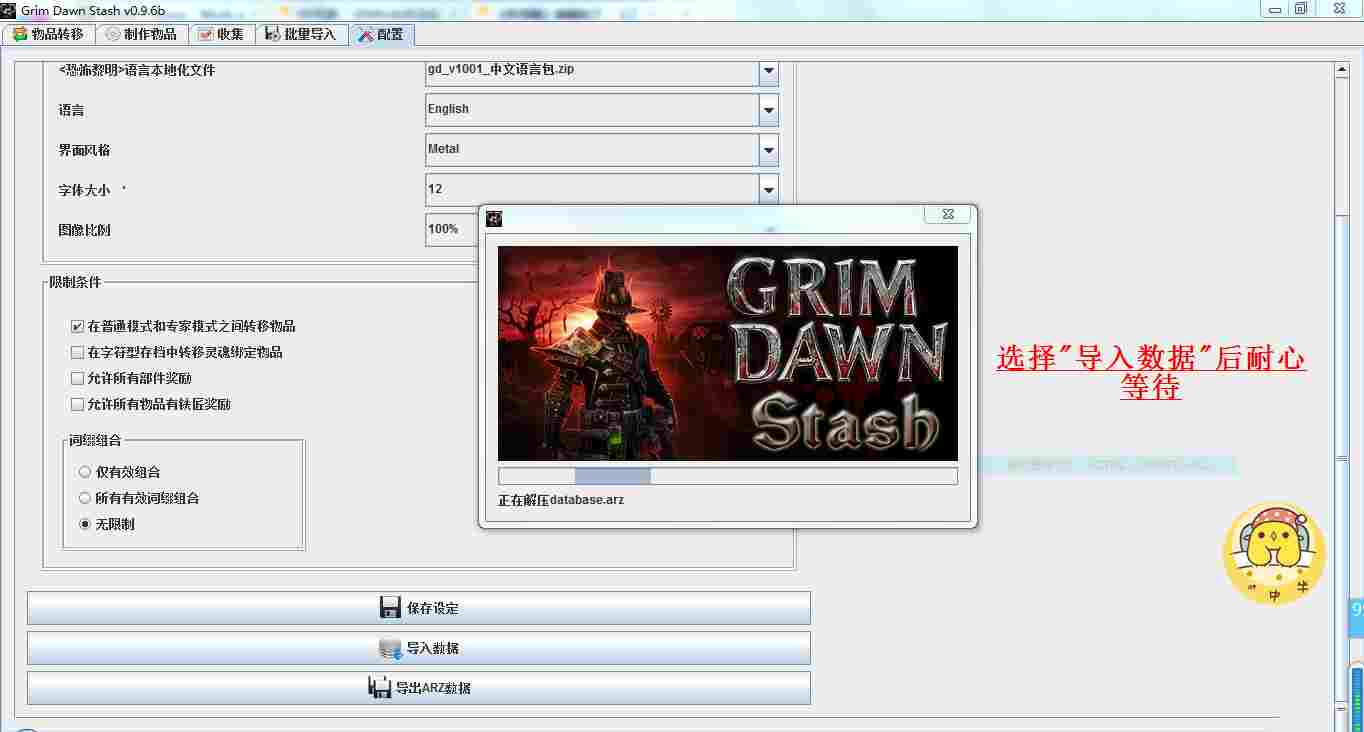Switch to 制作物品 tab
Screen dimensions: 1364x732
coord(142,34)
